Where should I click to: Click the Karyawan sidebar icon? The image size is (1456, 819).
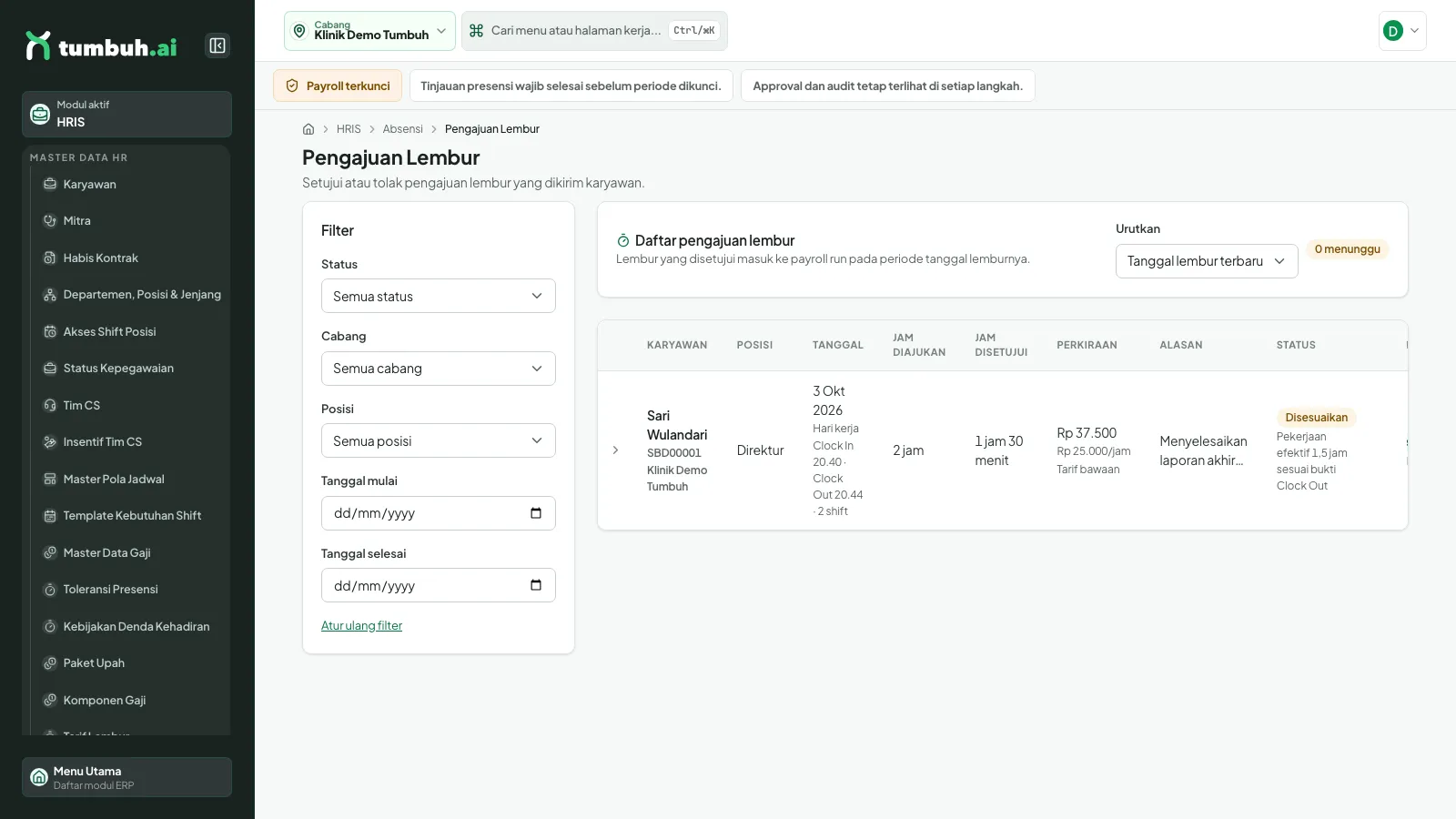[x=50, y=184]
